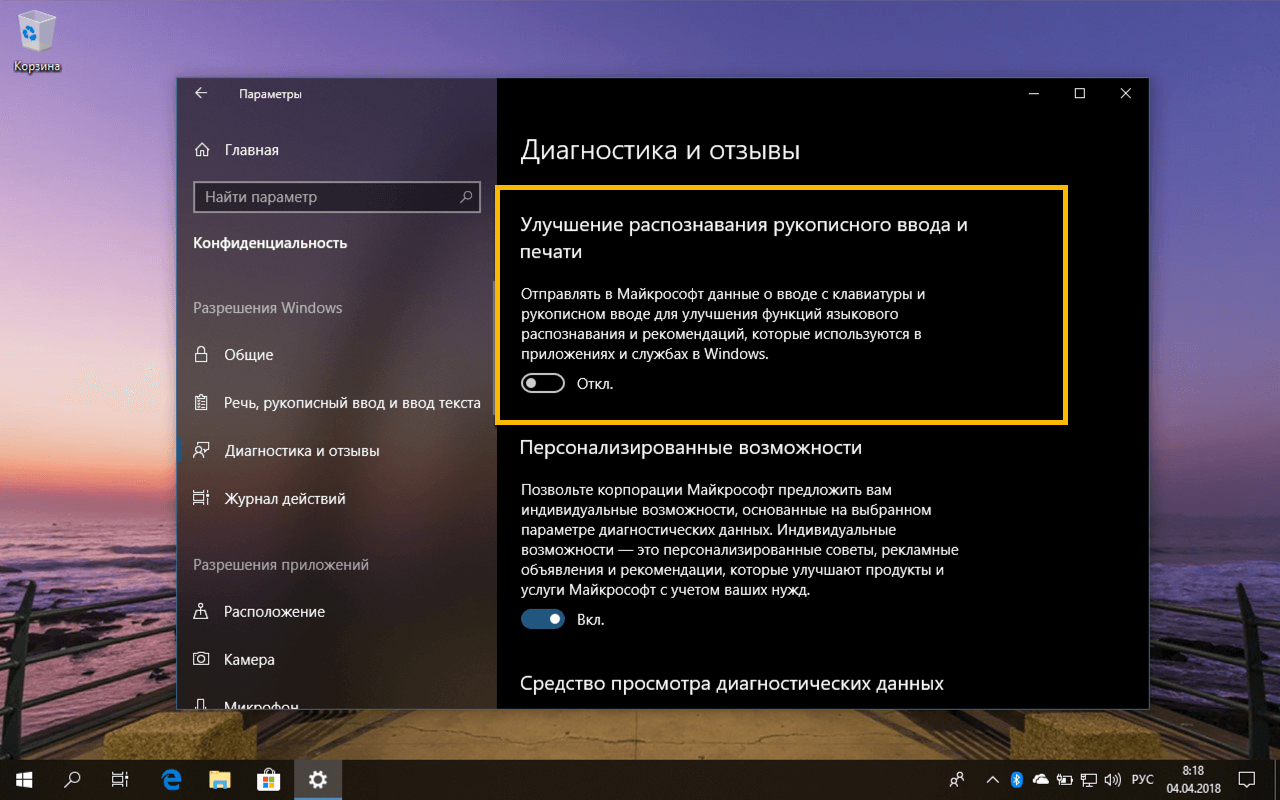Click the back arrow in Settings
1280x800 pixels.
(201, 92)
